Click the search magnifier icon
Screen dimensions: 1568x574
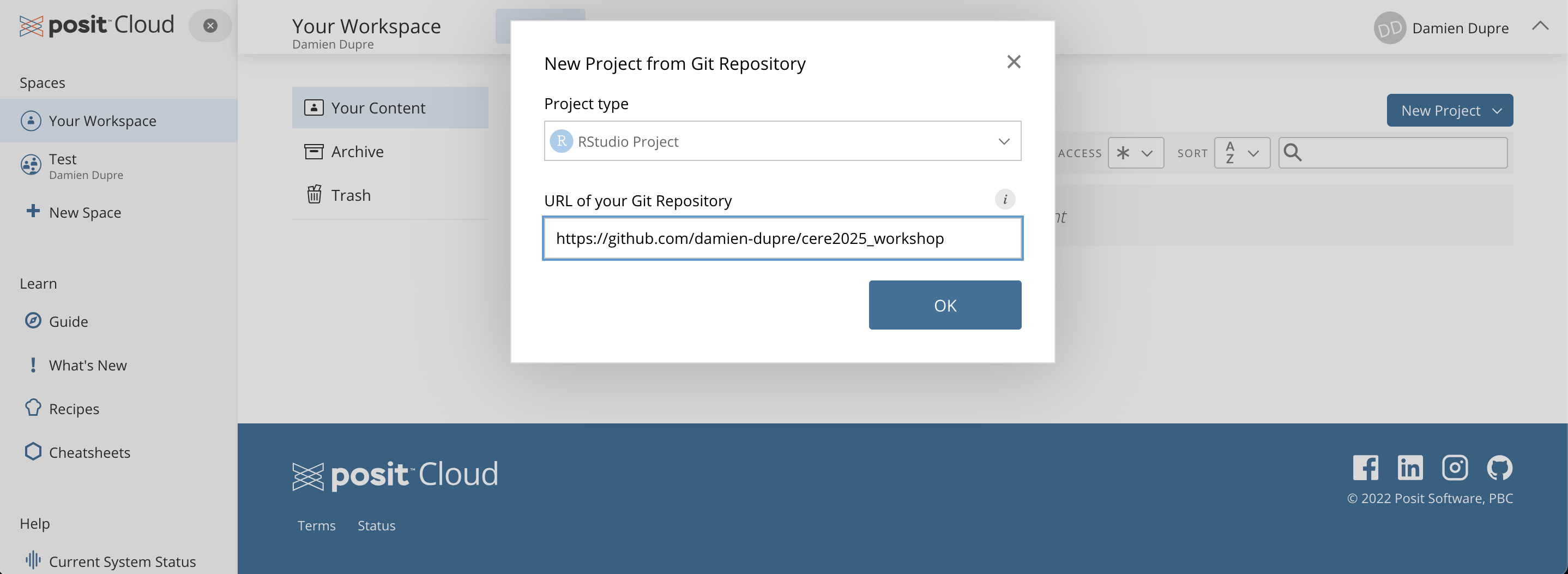[x=1293, y=153]
